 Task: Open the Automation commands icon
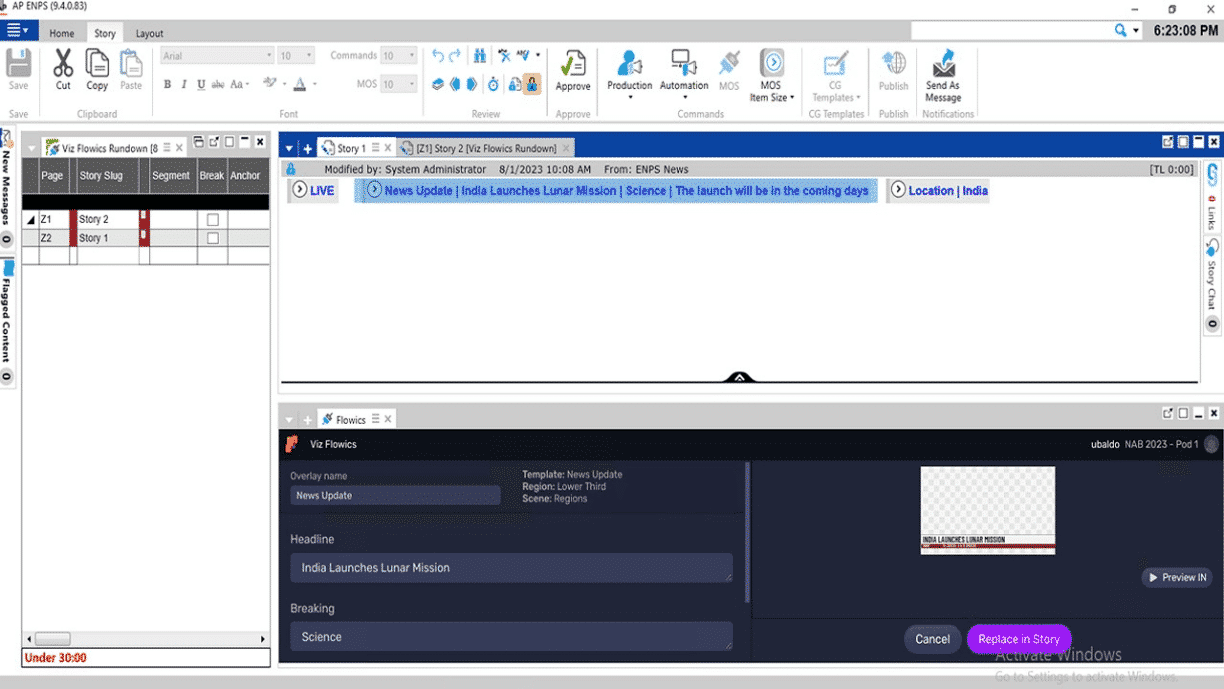[683, 68]
